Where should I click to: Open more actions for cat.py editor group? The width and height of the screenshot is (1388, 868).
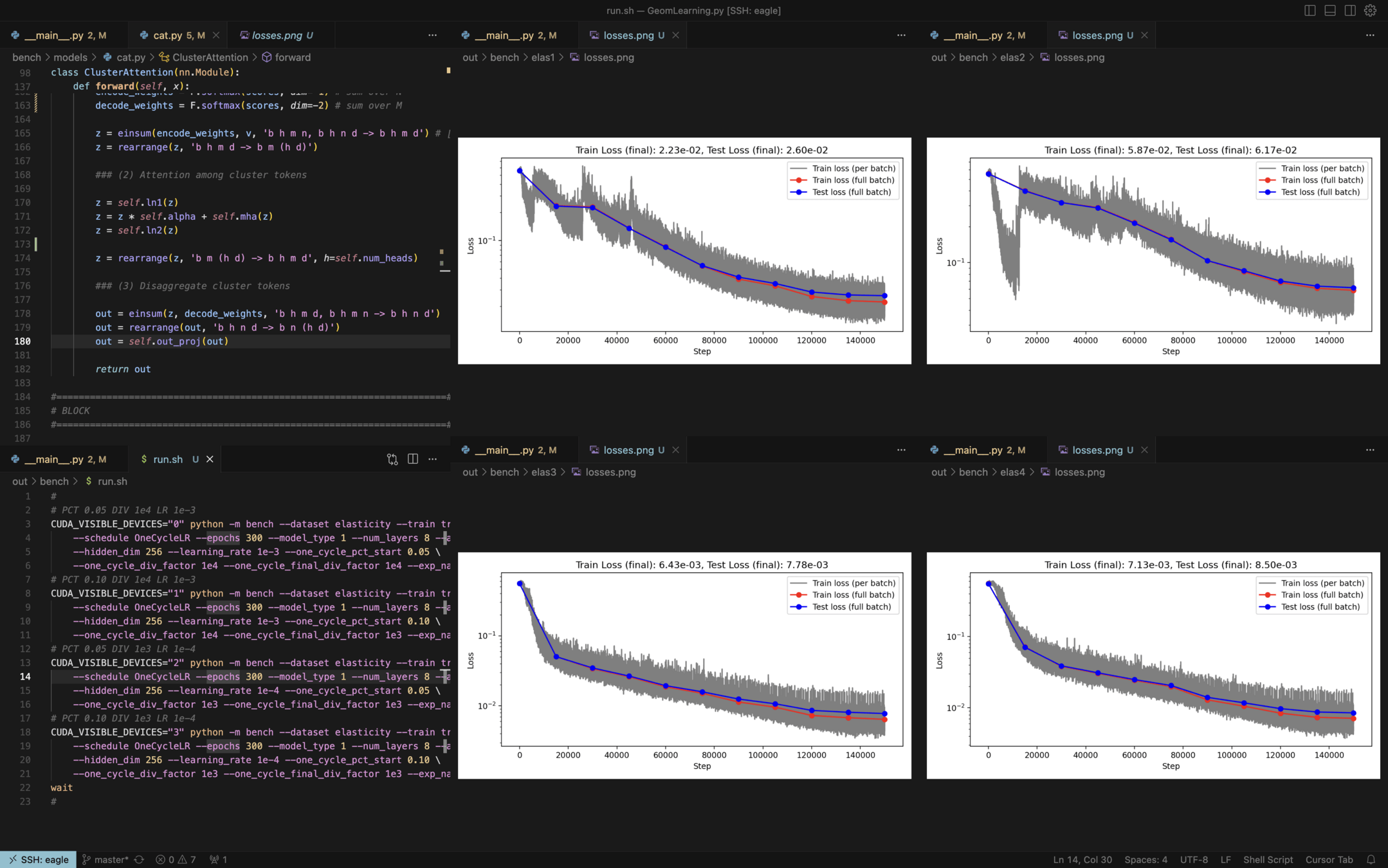coord(432,35)
